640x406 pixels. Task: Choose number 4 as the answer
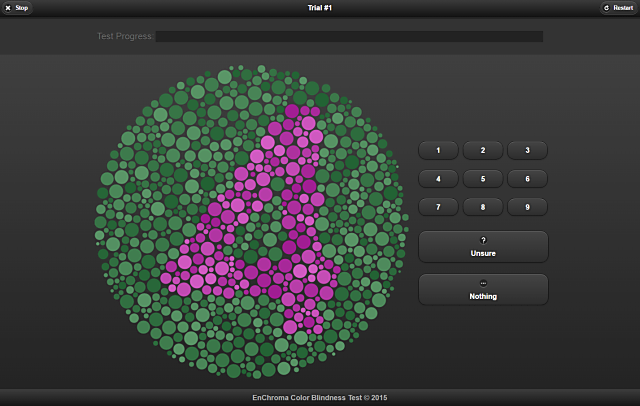[438, 179]
